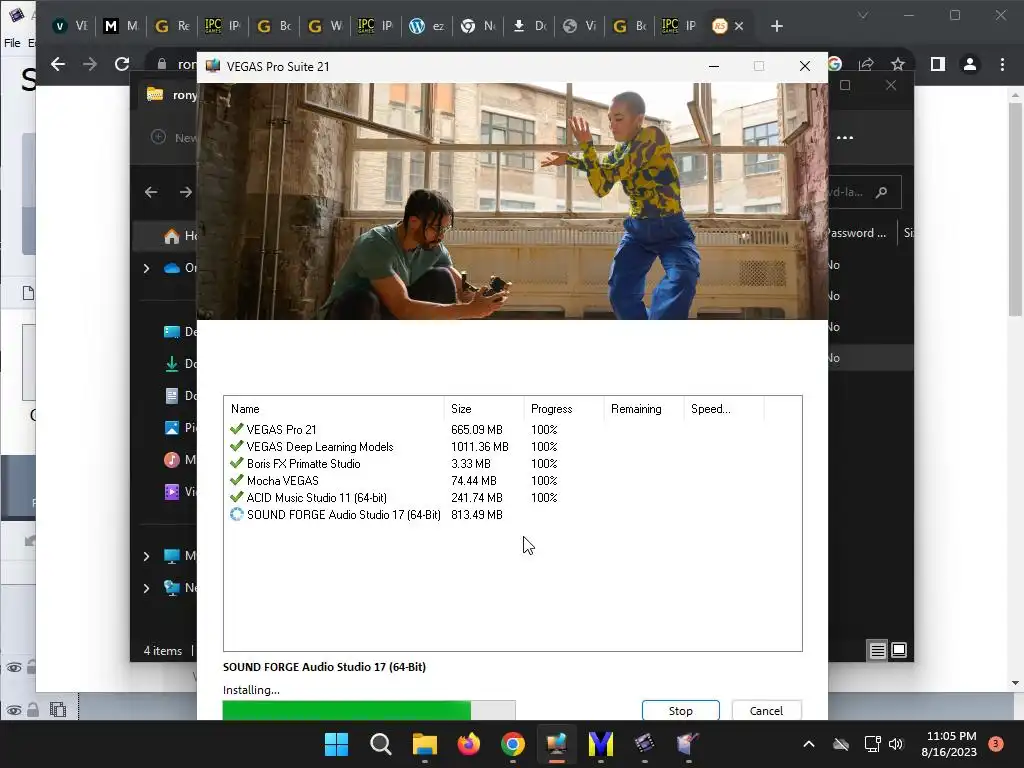This screenshot has height=768, width=1024.
Task: Show hidden system tray icons
Action: pos(808,744)
